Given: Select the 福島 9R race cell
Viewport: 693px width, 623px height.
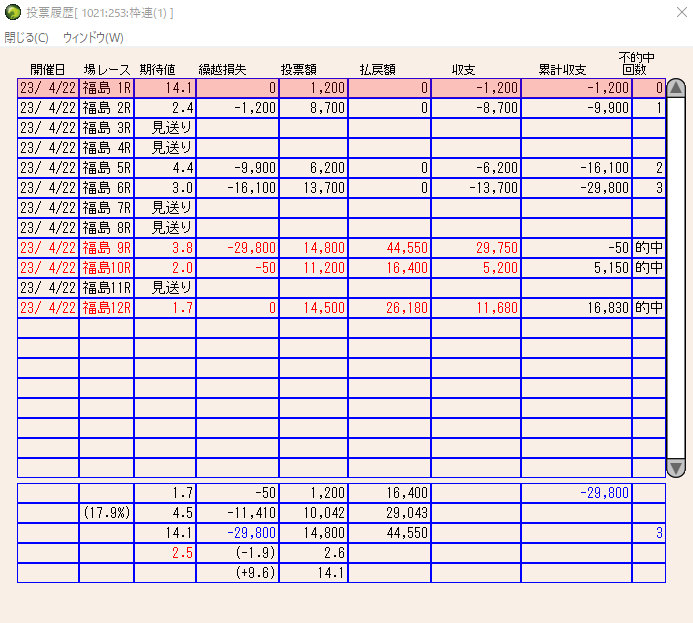Looking at the screenshot, I should [107, 248].
